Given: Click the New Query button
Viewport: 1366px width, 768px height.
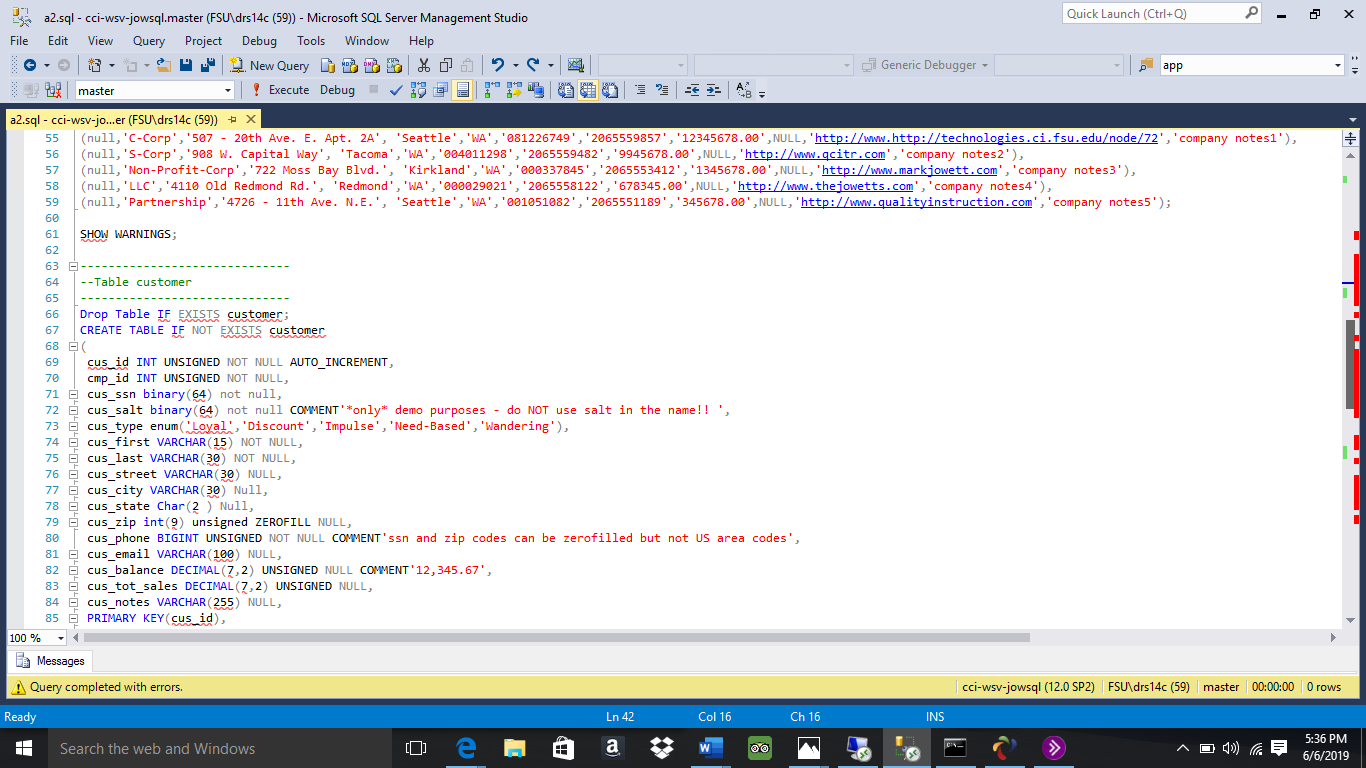Looking at the screenshot, I should [269, 65].
